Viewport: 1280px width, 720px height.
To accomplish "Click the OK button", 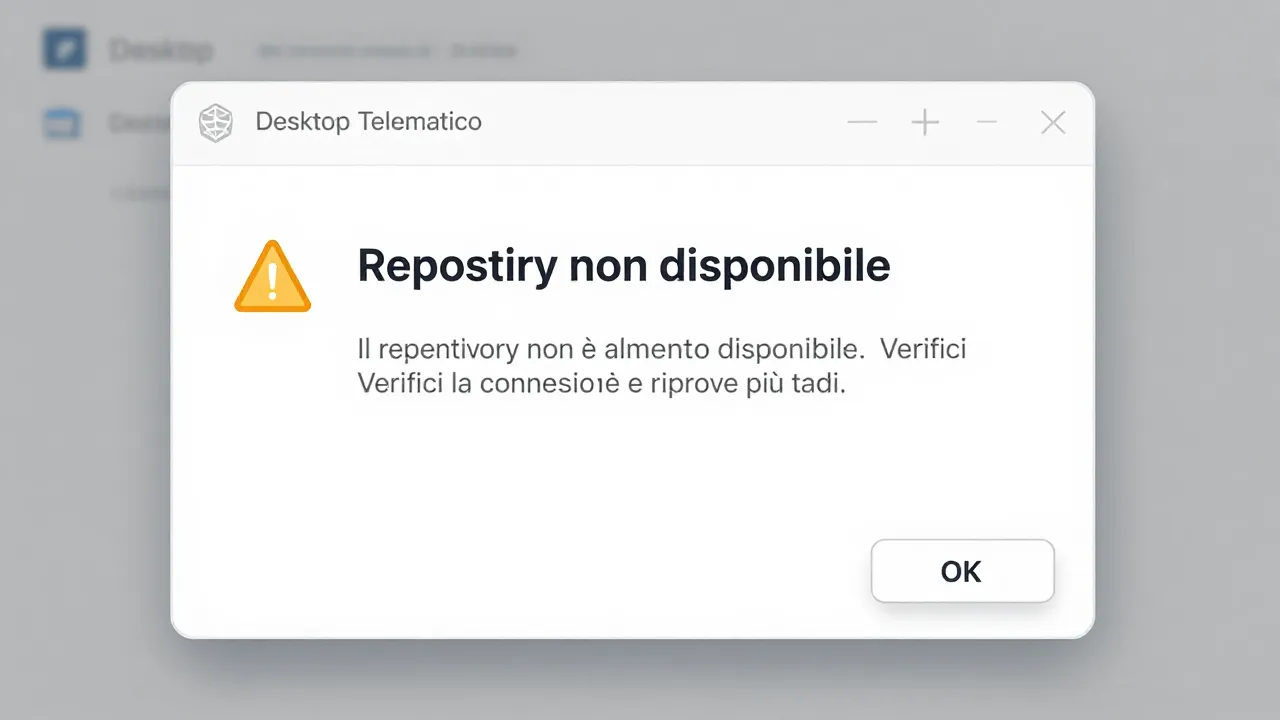I will click(962, 571).
